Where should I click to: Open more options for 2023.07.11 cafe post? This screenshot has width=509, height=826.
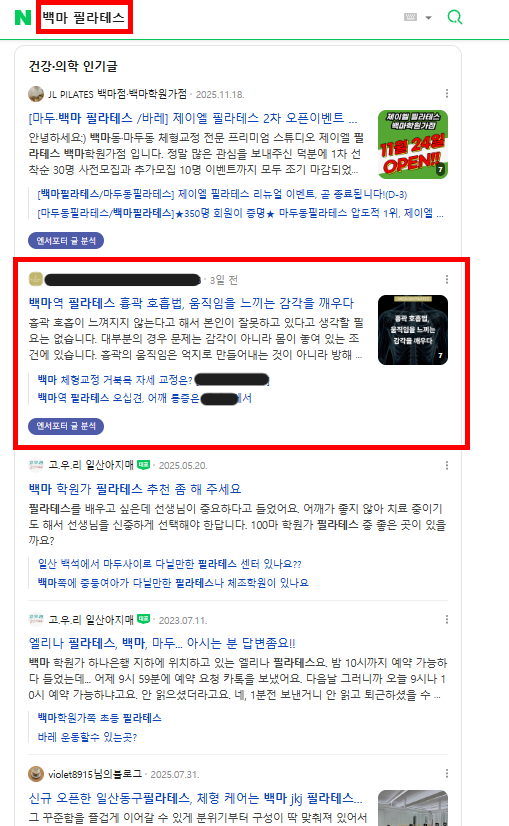(447, 620)
